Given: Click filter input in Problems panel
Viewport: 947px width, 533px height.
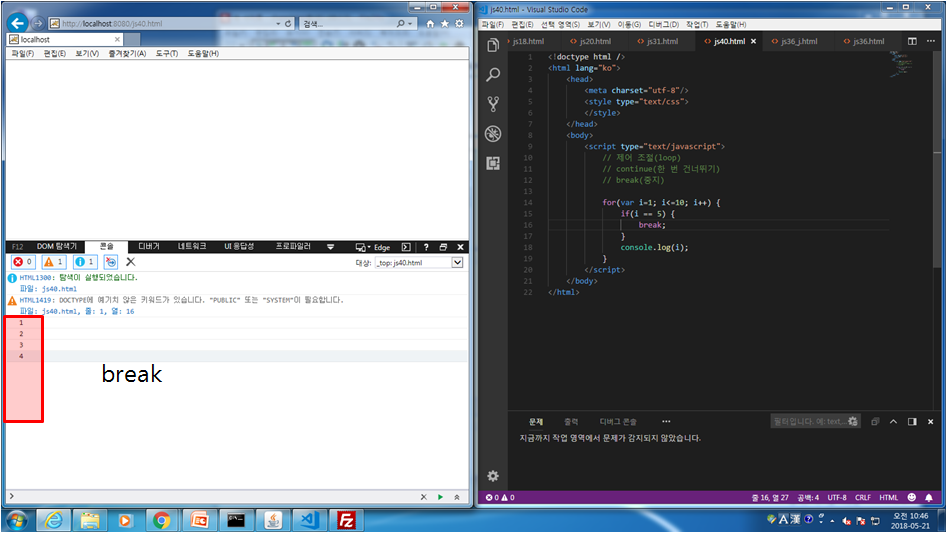Looking at the screenshot, I should pyautogui.click(x=815, y=421).
